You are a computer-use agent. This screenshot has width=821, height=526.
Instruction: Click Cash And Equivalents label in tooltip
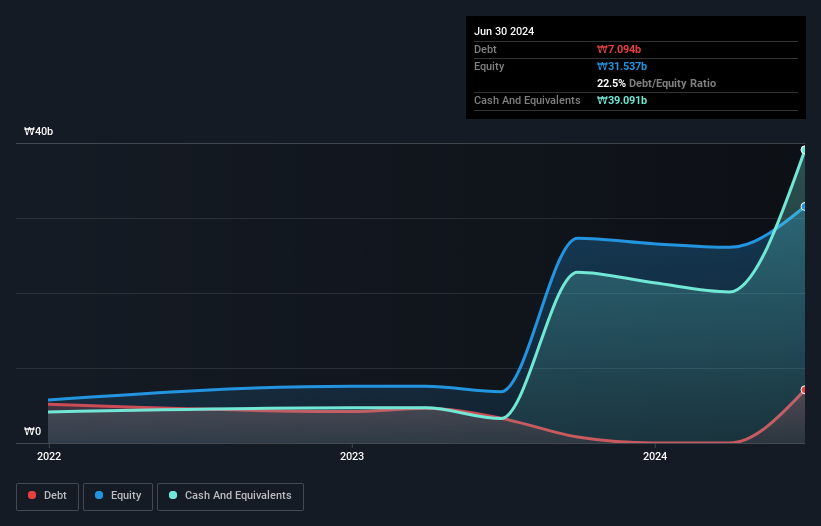[527, 100]
